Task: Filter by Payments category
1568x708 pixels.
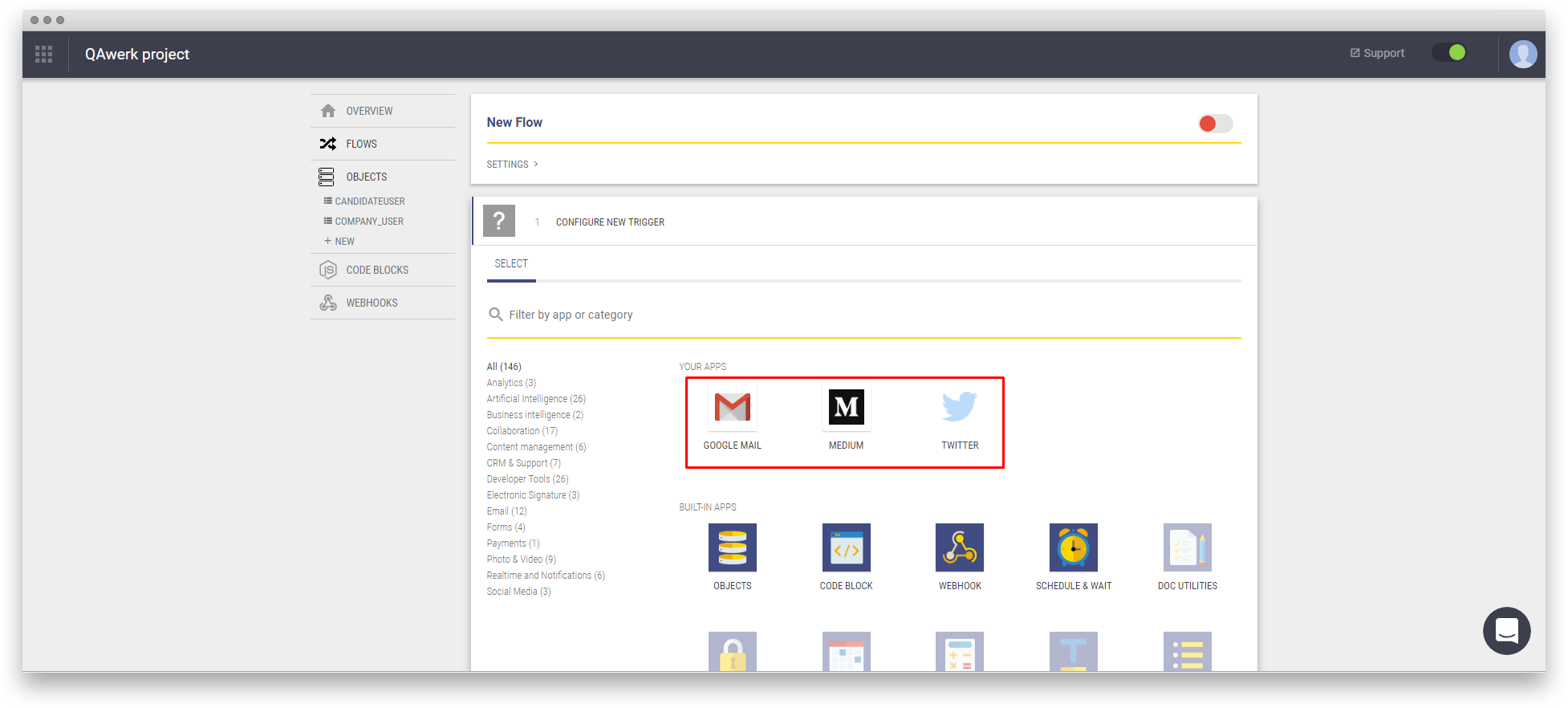Action: pyautogui.click(x=513, y=543)
